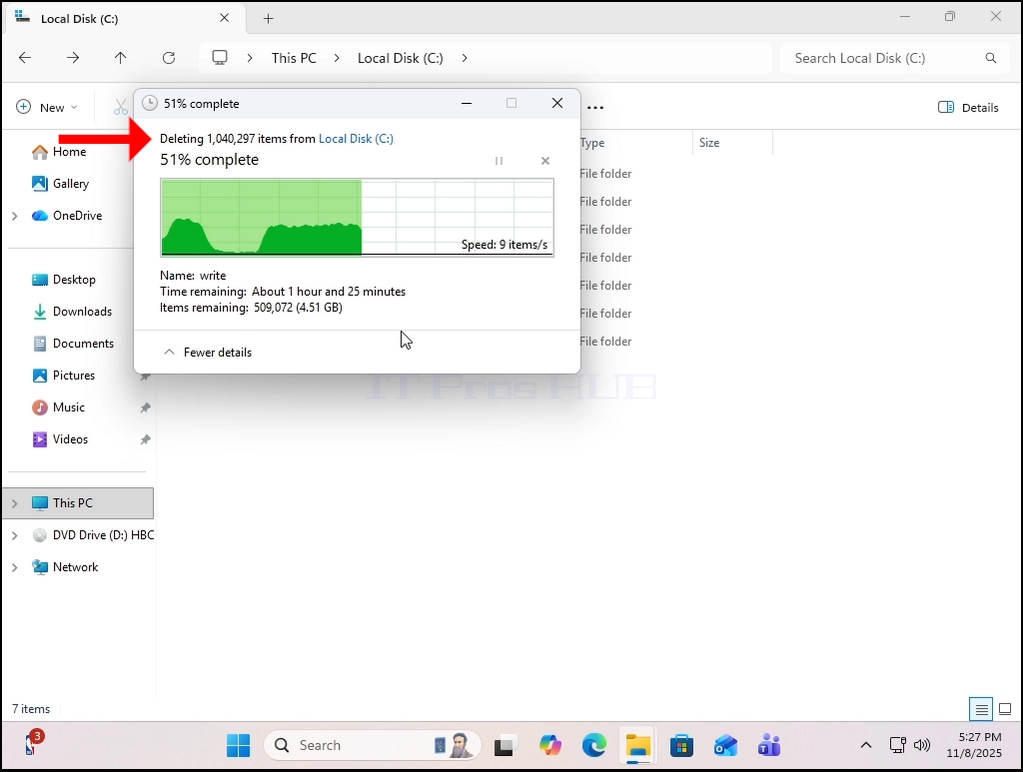Launch Copilot from the taskbar

coord(550,745)
